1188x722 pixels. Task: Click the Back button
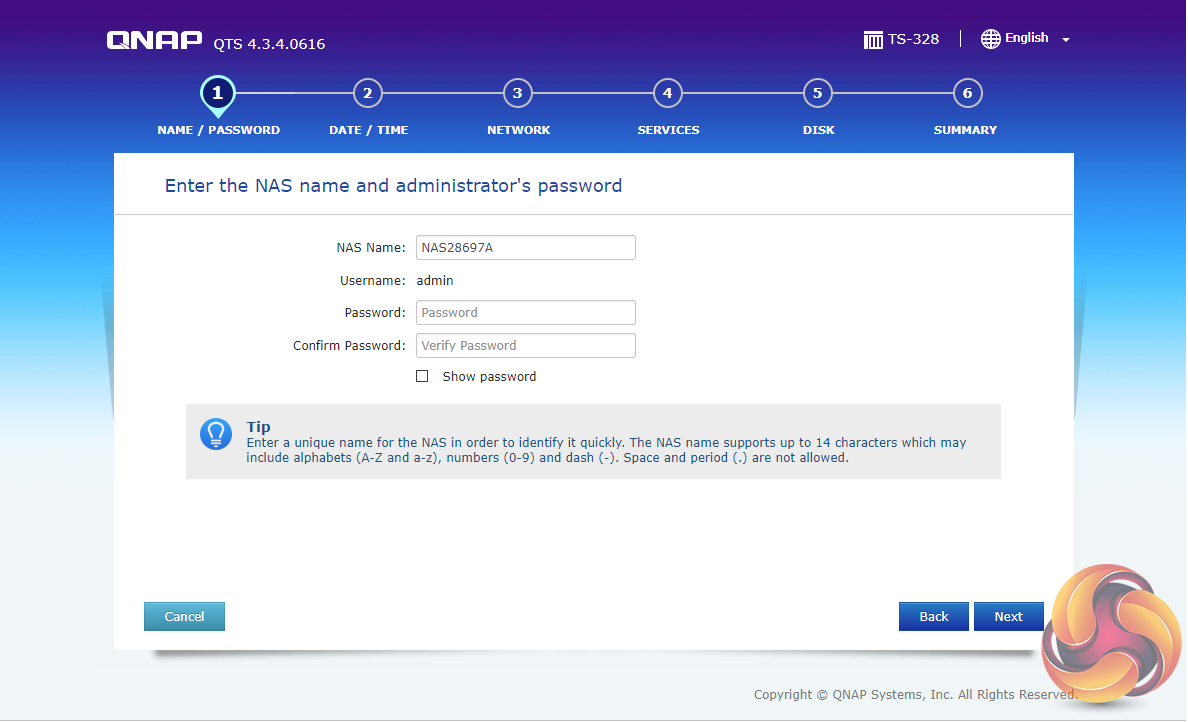933,617
